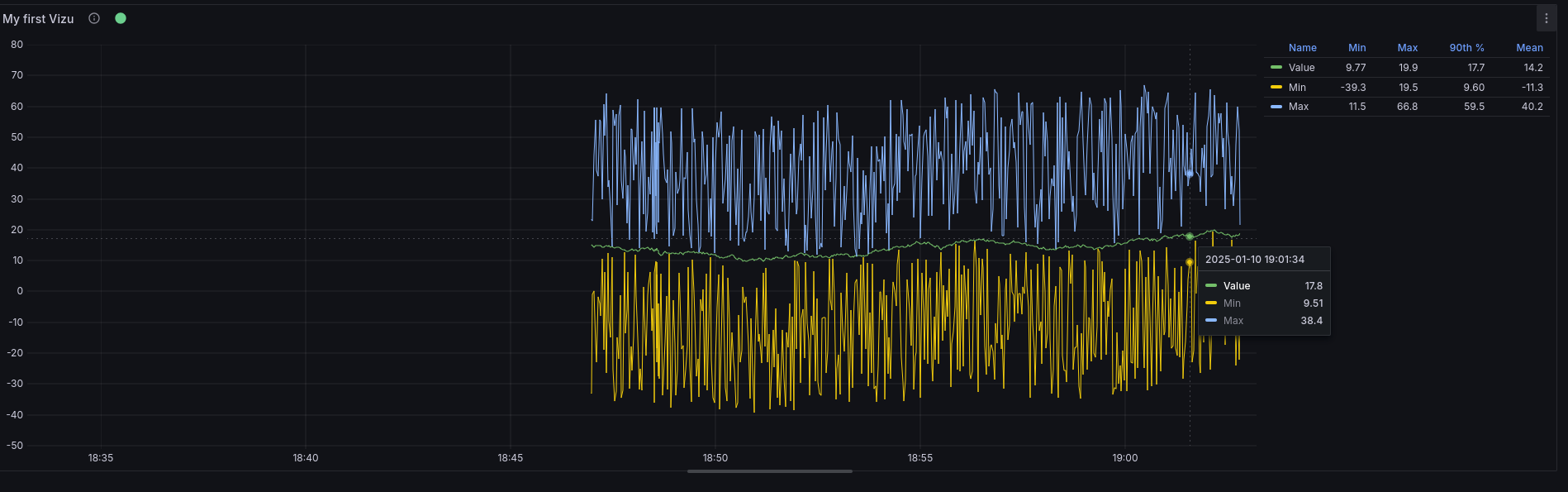Sort legend by the Min column header
The height and width of the screenshot is (492, 1568).
pos(1357,48)
